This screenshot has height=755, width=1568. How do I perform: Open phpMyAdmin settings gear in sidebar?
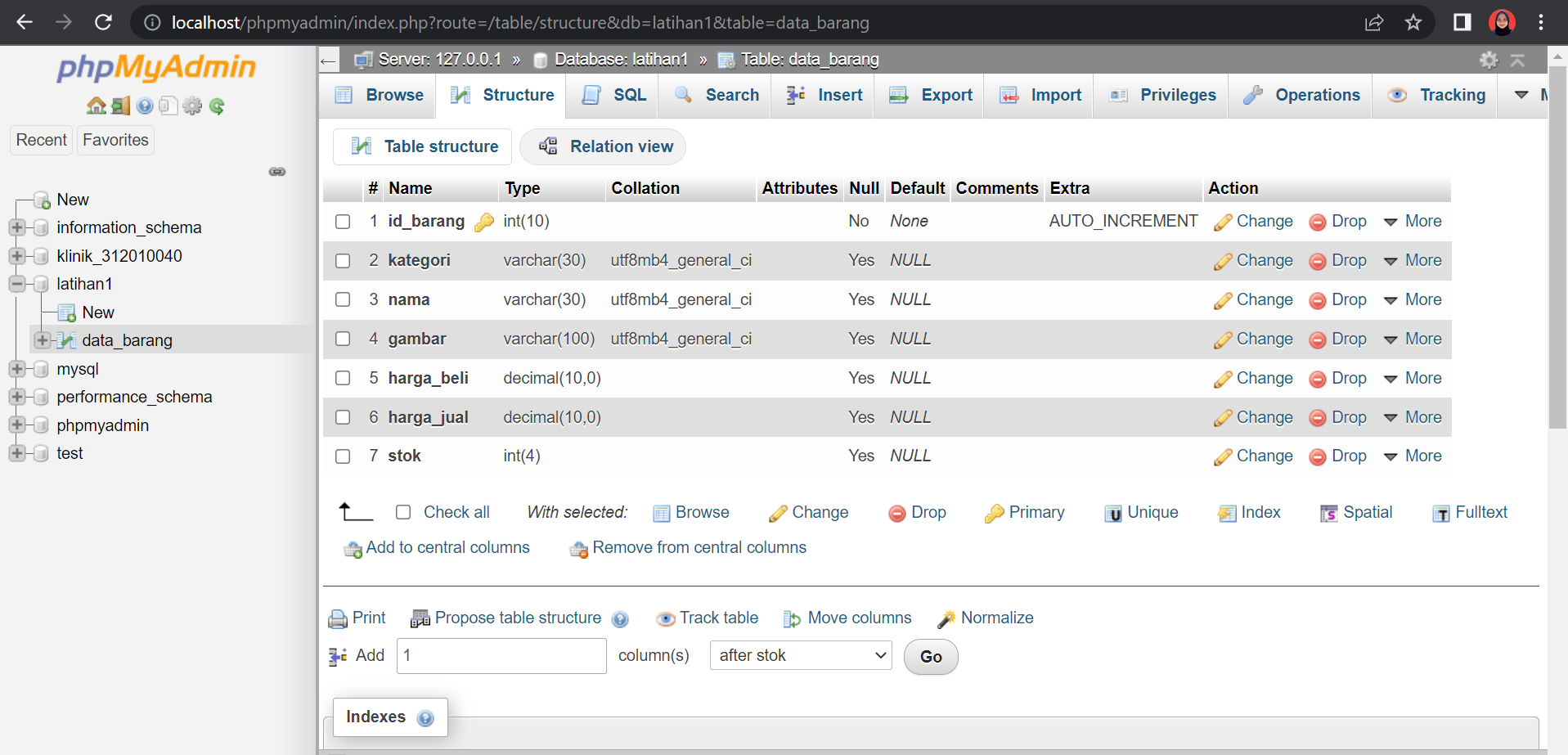pyautogui.click(x=193, y=106)
